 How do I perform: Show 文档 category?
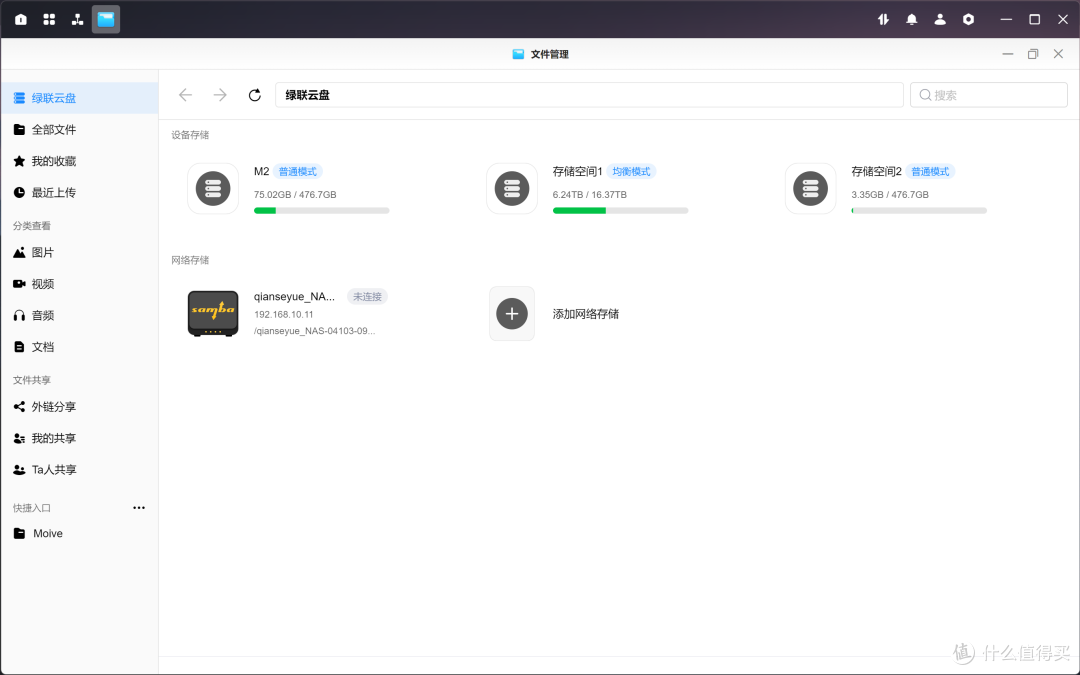click(x=79, y=347)
